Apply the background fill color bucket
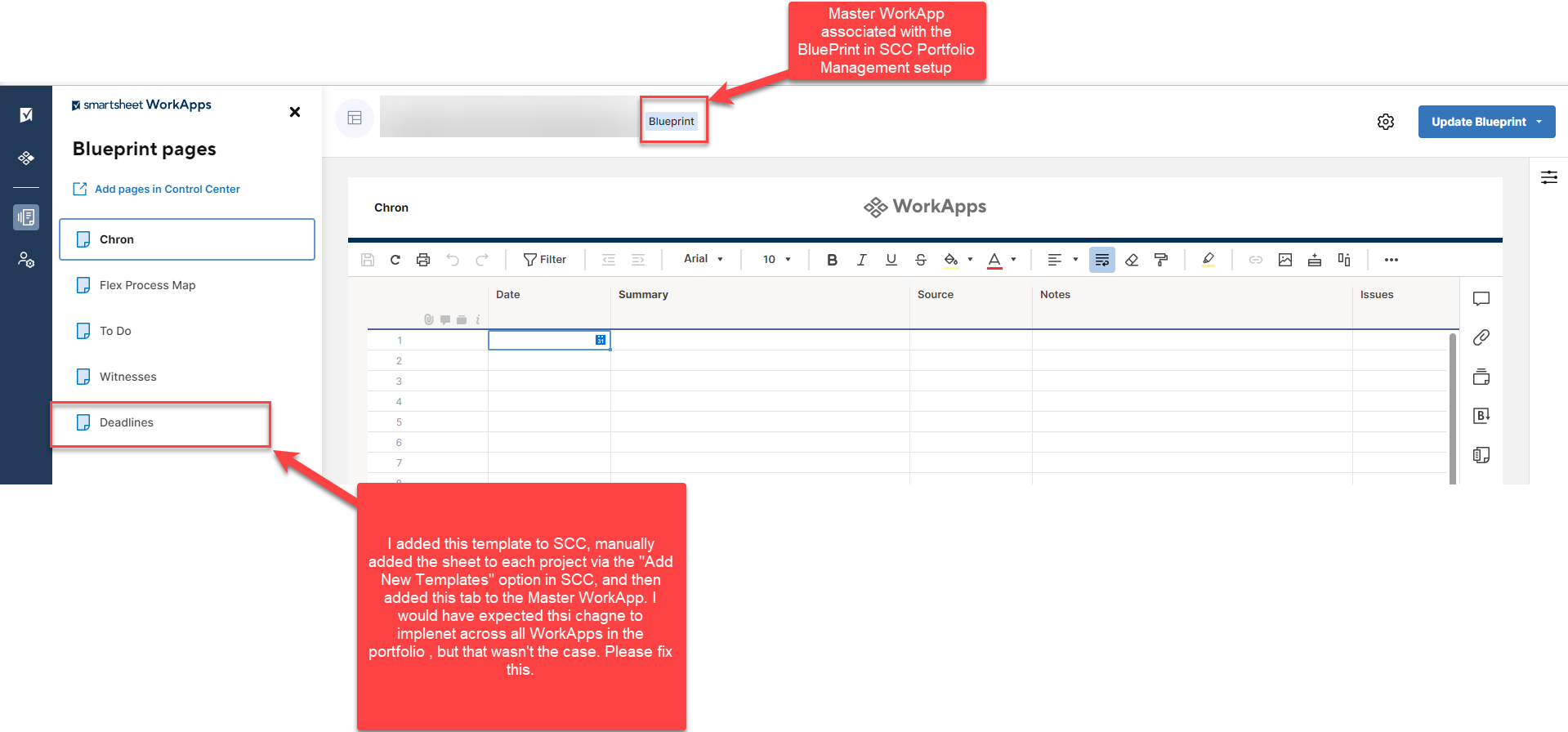 951,260
